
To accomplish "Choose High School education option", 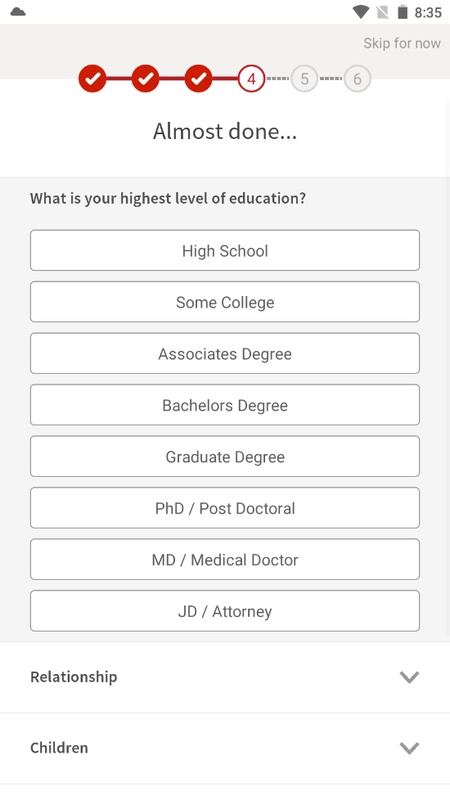I will pyautogui.click(x=225, y=250).
